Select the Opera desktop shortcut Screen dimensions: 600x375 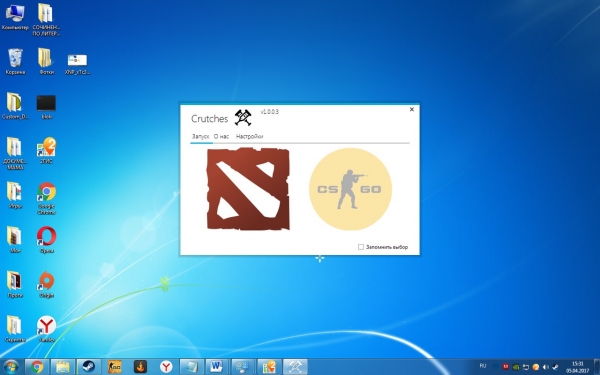pos(47,240)
